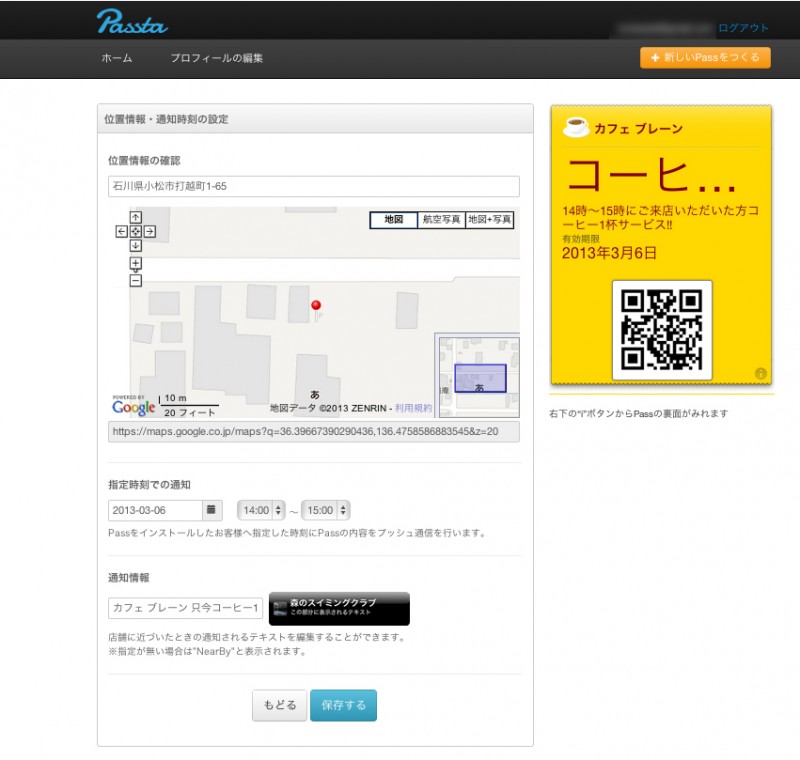This screenshot has height=760, width=800.
Task: Click the ログアウト logout link
Action: (744, 28)
